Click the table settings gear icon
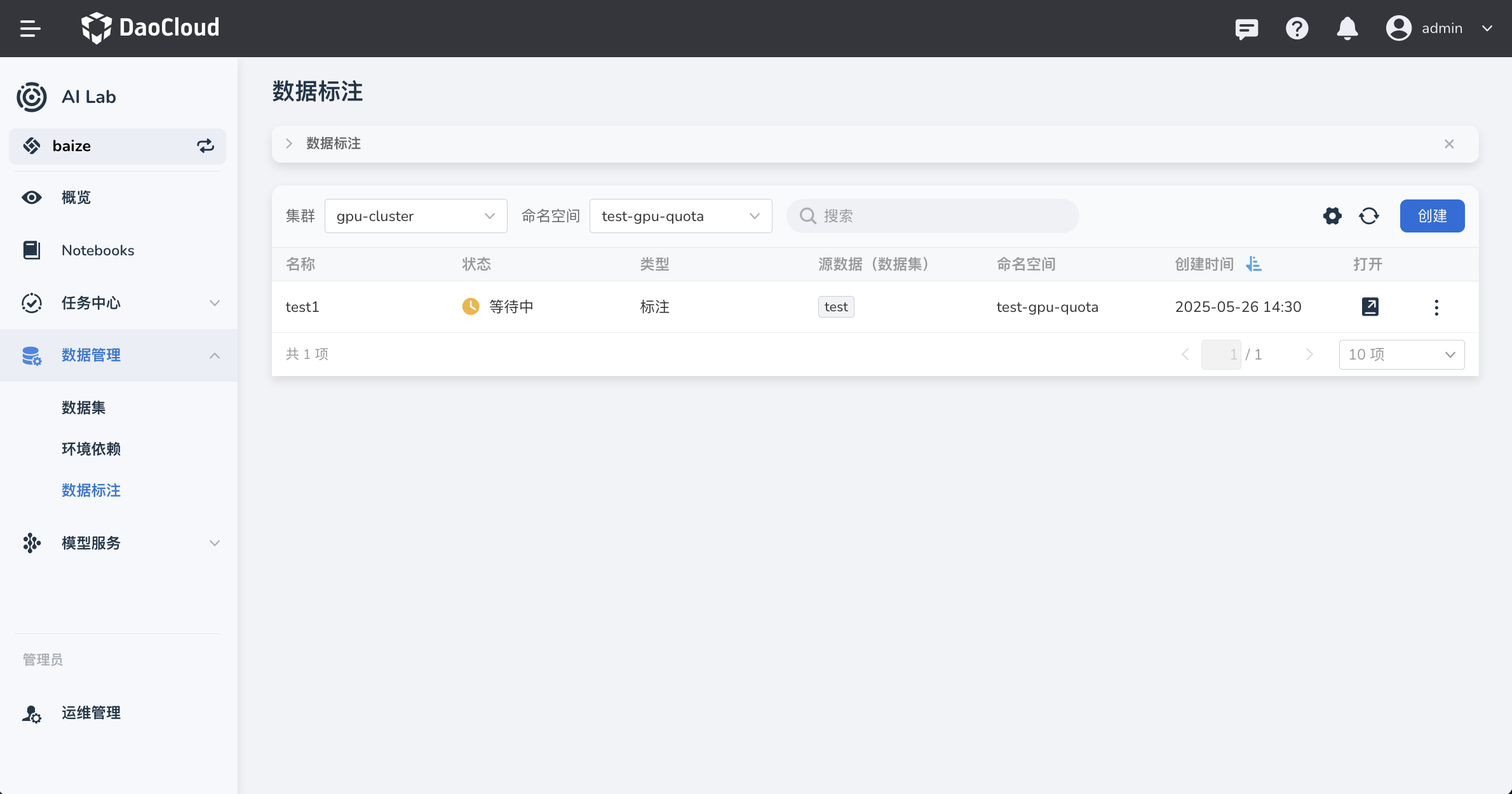This screenshot has width=1512, height=794. [x=1332, y=216]
